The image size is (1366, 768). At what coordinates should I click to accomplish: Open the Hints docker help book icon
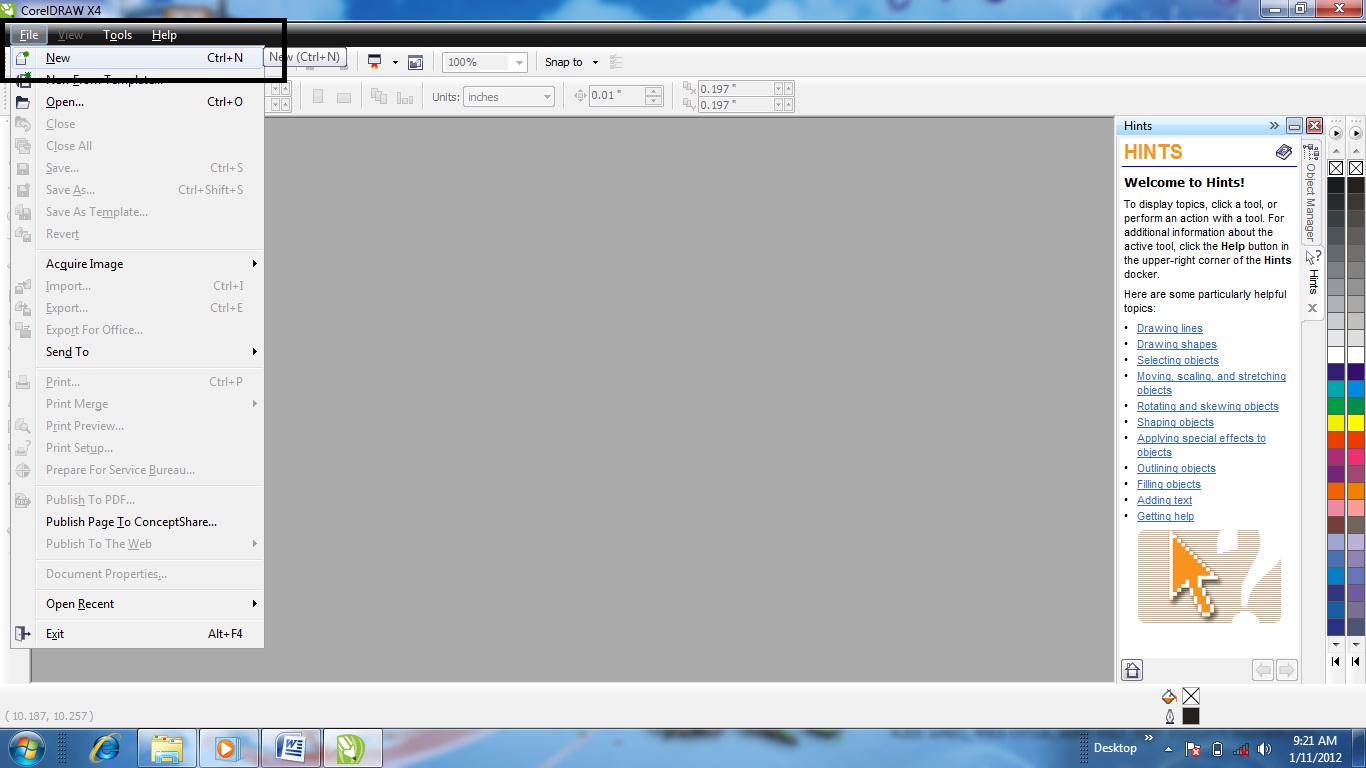1284,152
